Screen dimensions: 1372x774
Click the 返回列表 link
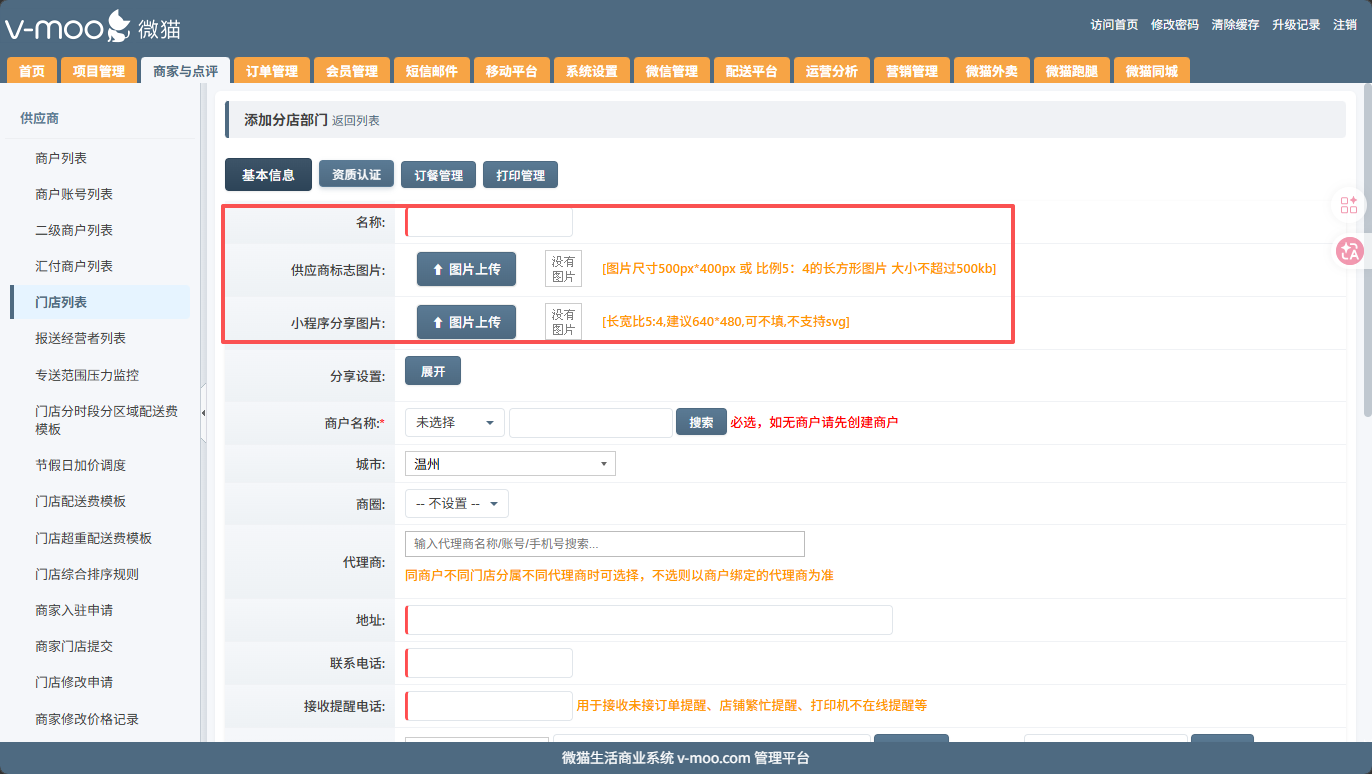[356, 121]
